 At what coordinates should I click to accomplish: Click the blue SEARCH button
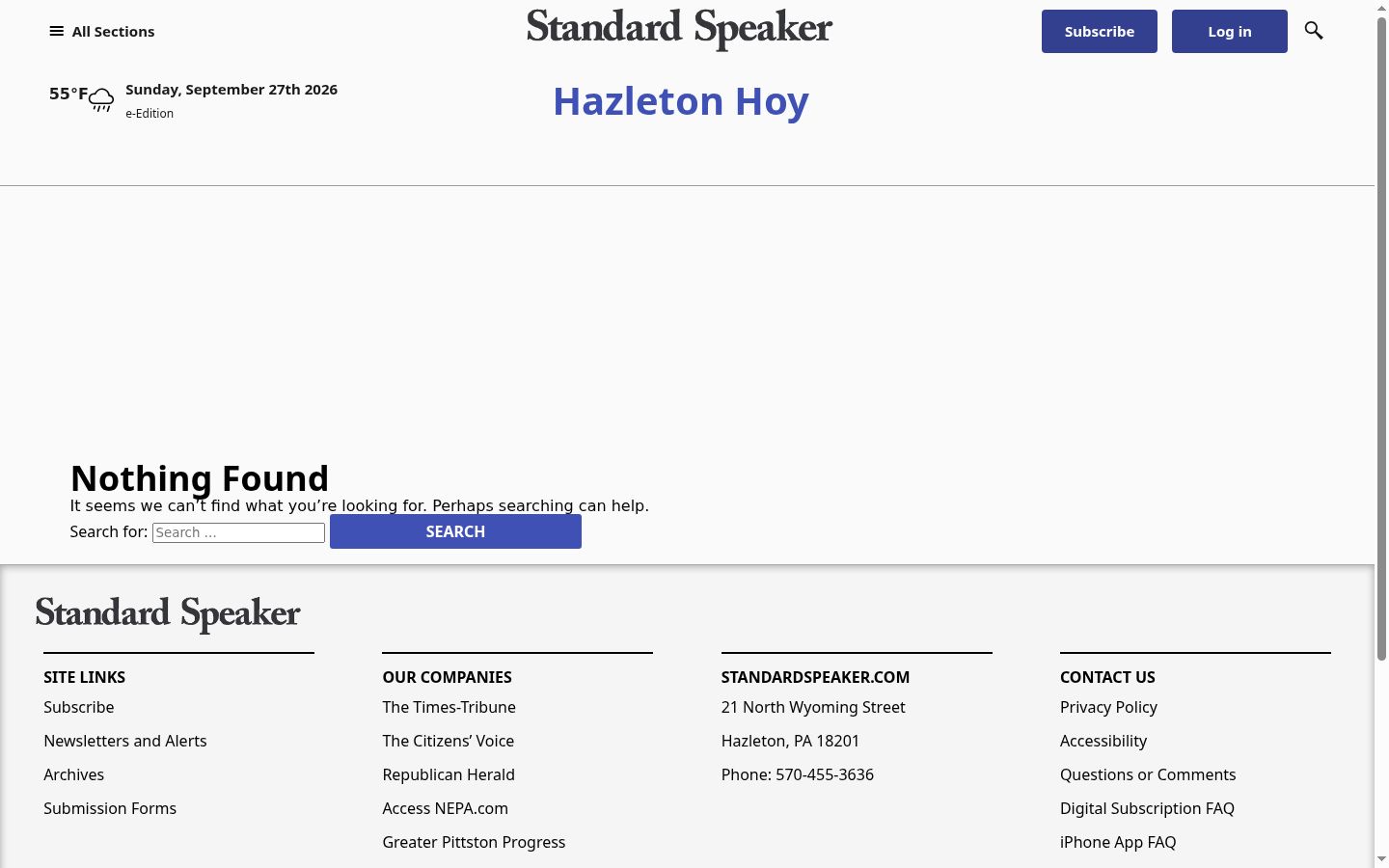tap(455, 531)
